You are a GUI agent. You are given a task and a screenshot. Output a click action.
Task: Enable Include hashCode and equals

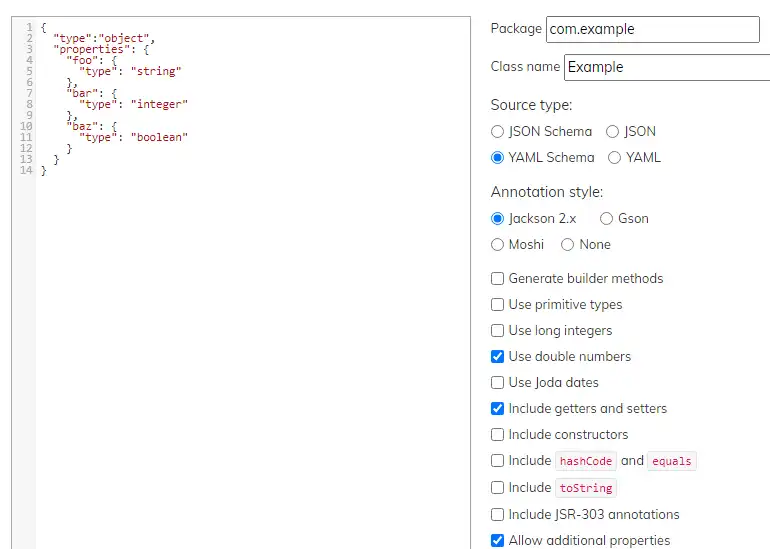pyautogui.click(x=498, y=461)
